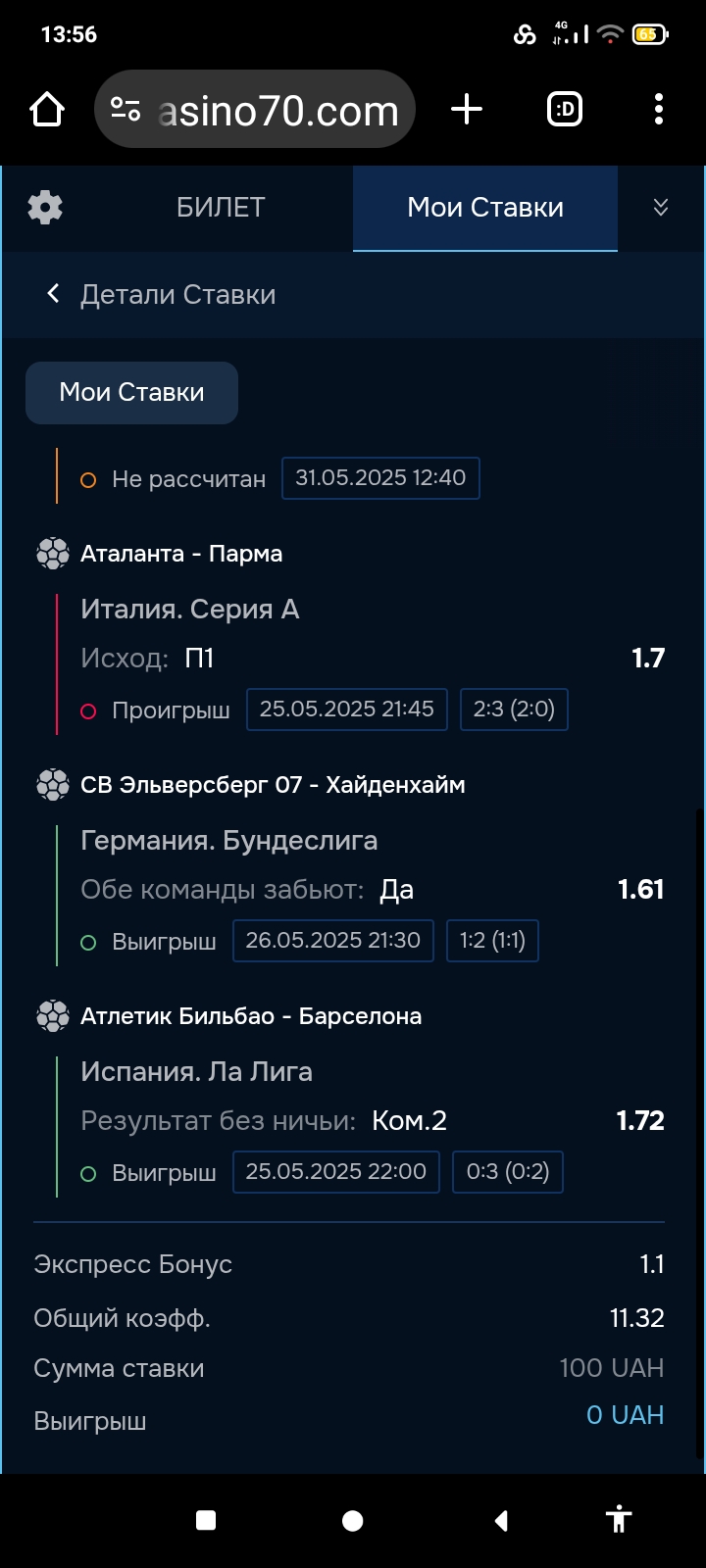Tap the 2:3 (2:0) score box
Viewport: 706px width, 1568px height.
514,710
